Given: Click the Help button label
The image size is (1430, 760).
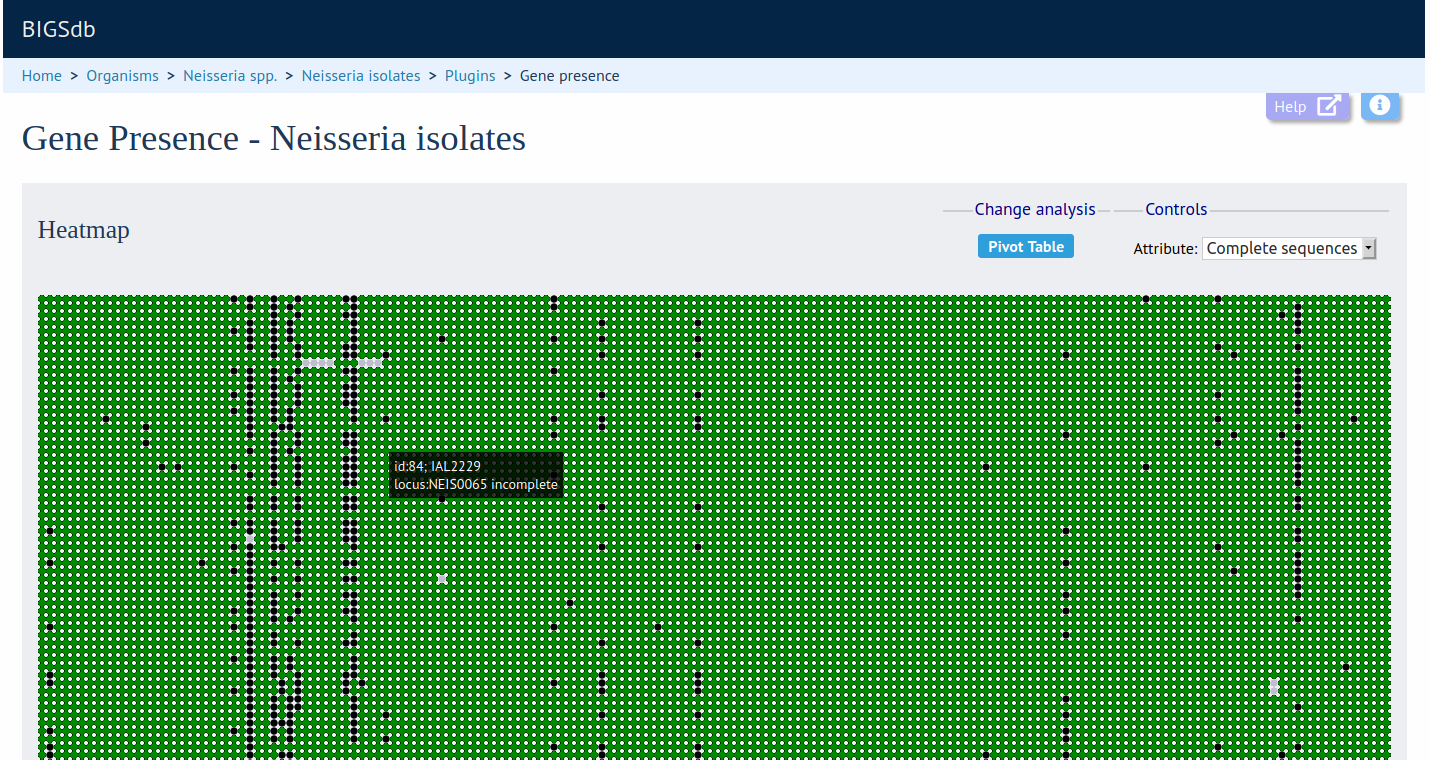Looking at the screenshot, I should point(1290,107).
